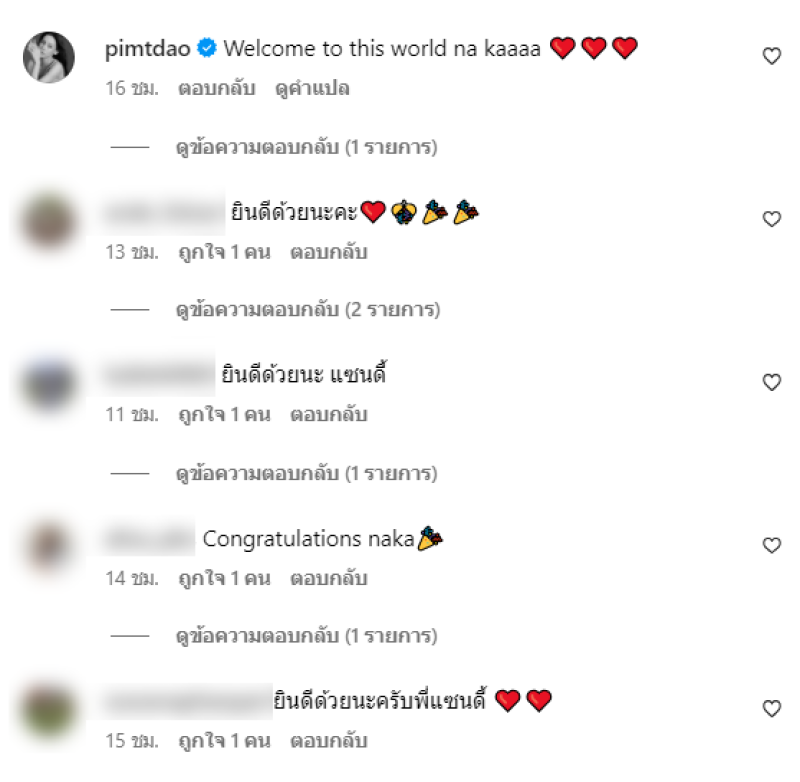
Task: Expand the 1 reply under pimtdao's comment
Action: [306, 147]
